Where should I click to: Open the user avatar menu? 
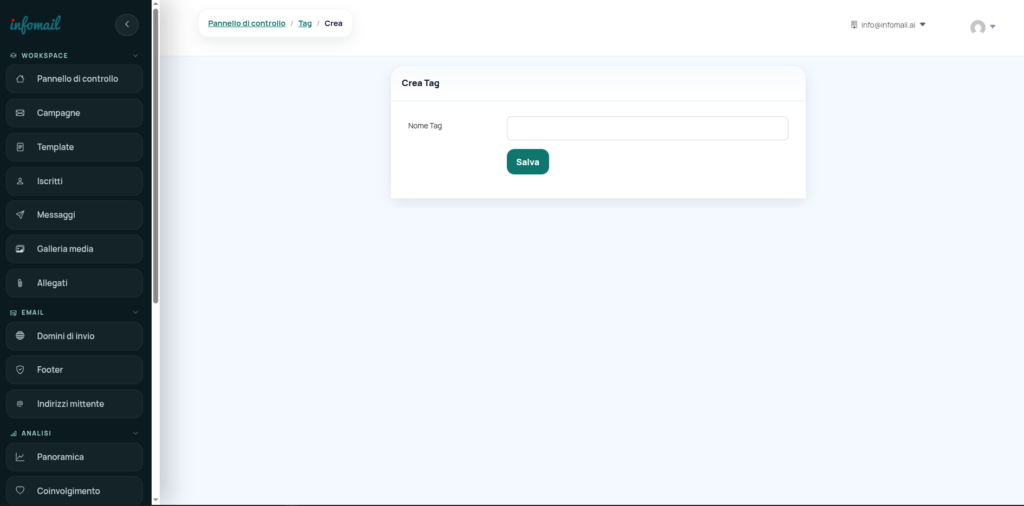tap(982, 27)
